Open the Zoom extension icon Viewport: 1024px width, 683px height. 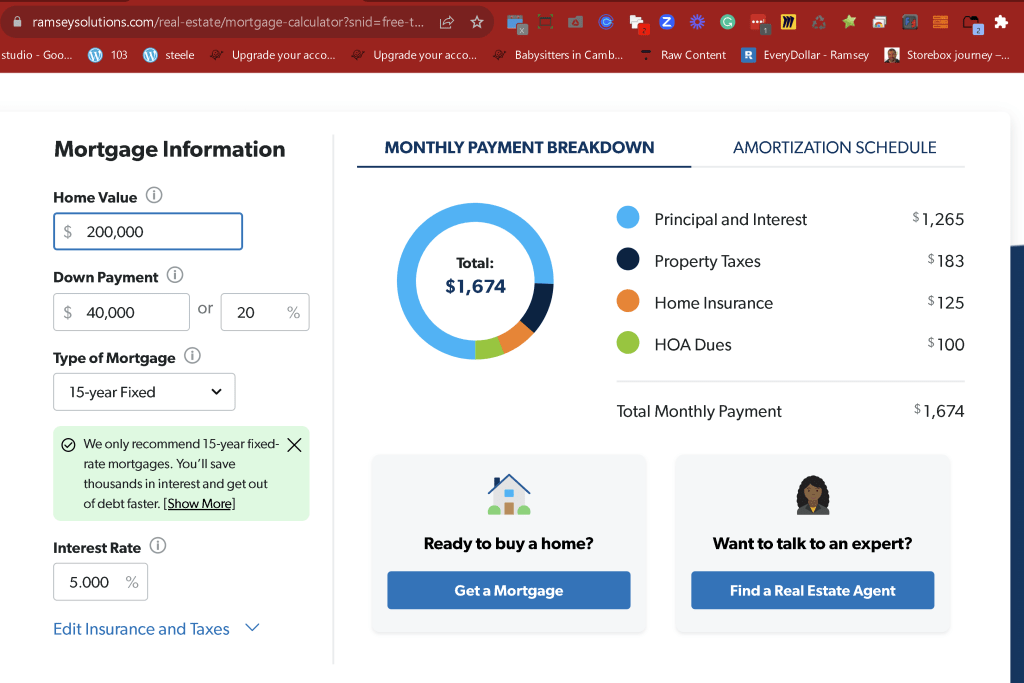coord(666,22)
